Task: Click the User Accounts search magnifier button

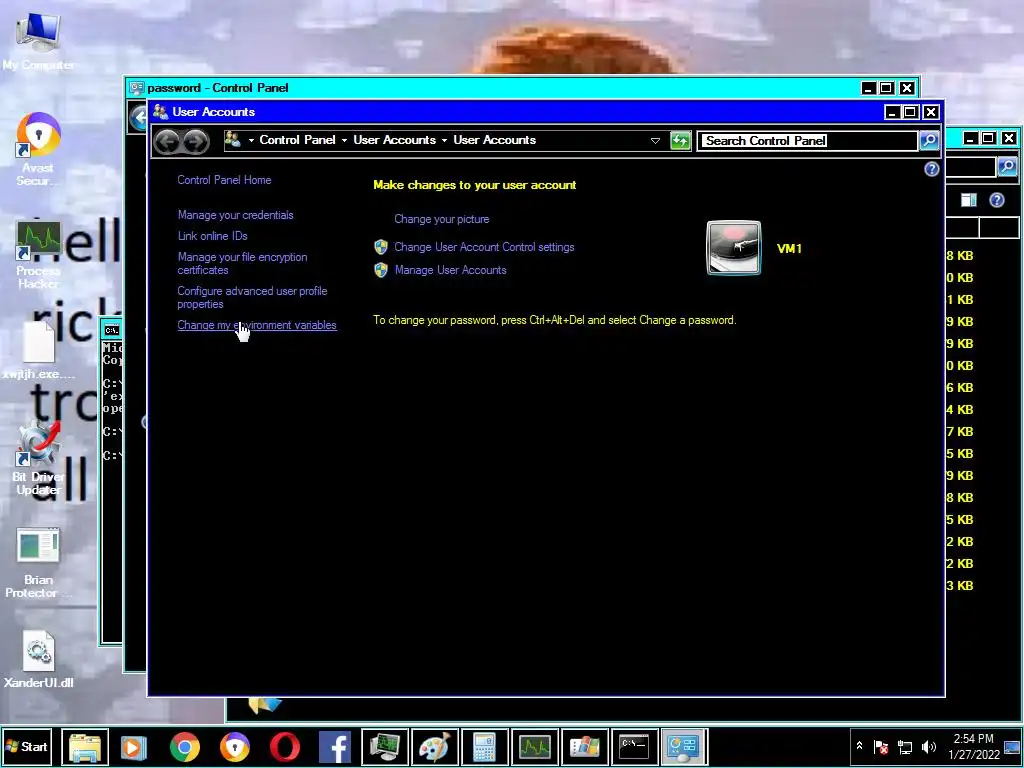Action: point(929,140)
